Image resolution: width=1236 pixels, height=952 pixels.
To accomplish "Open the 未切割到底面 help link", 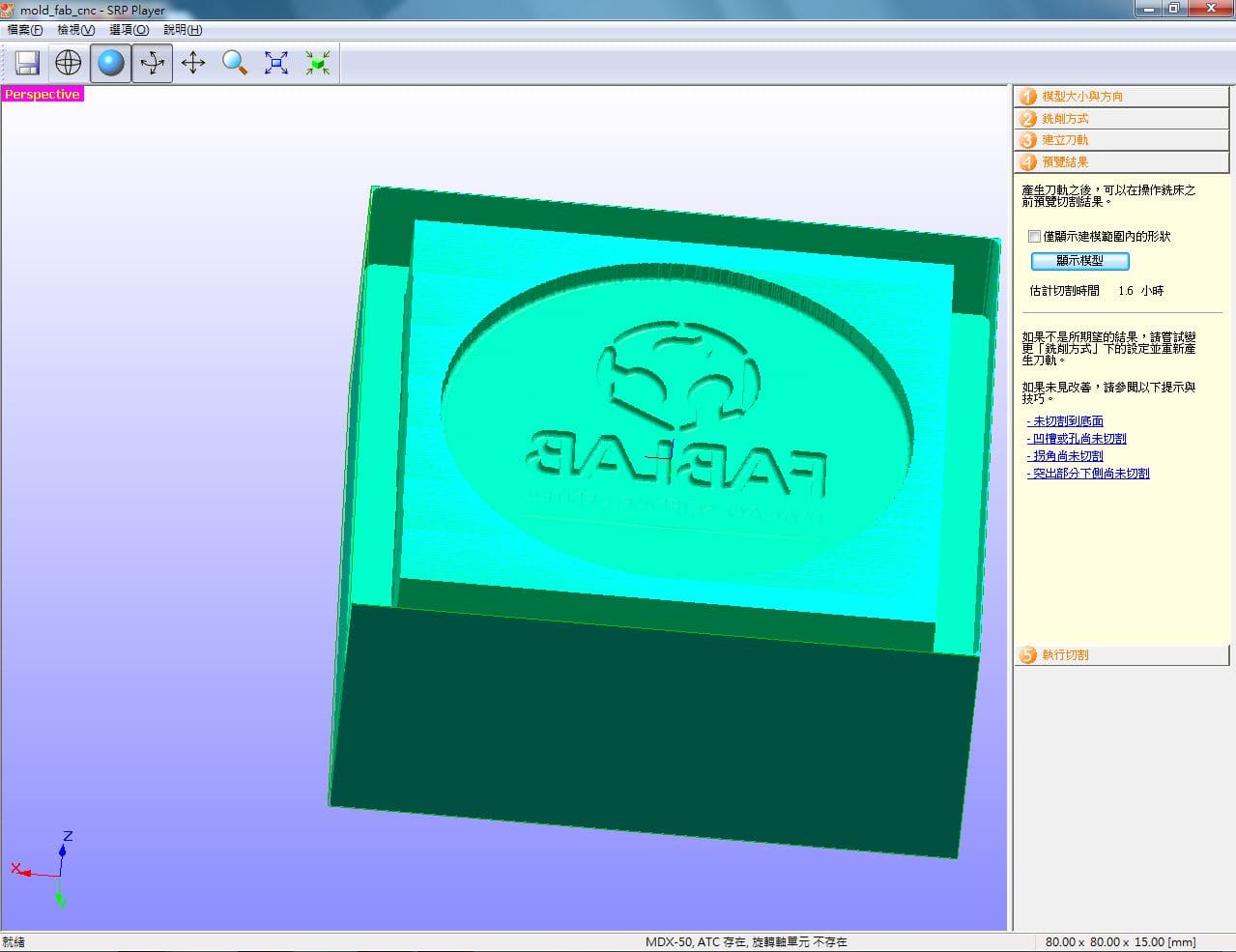I will click(x=1065, y=421).
